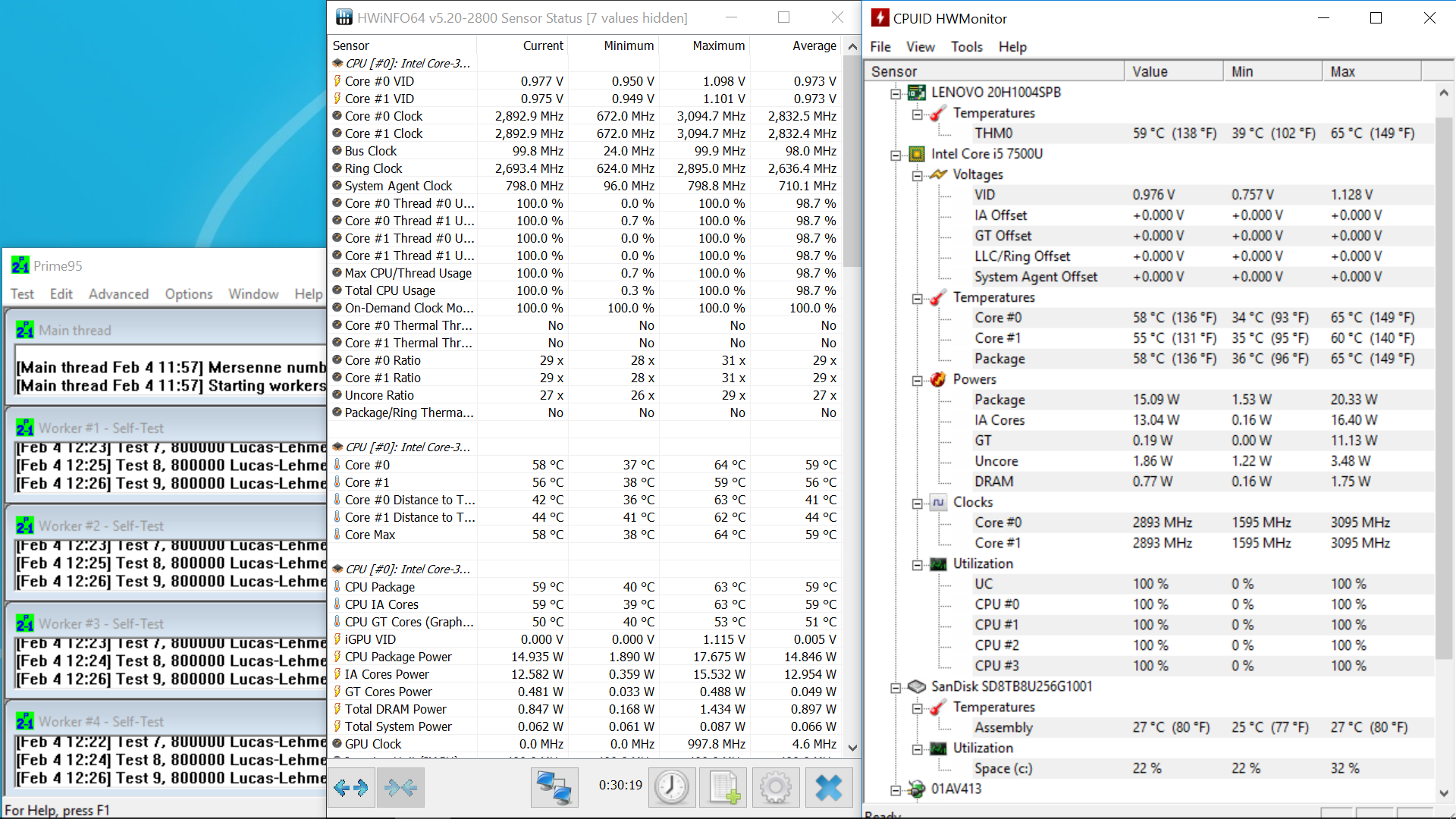Screen dimensions: 1456x819
Task: Select the CPU Package Power row in HWiNFO
Action: coord(585,657)
